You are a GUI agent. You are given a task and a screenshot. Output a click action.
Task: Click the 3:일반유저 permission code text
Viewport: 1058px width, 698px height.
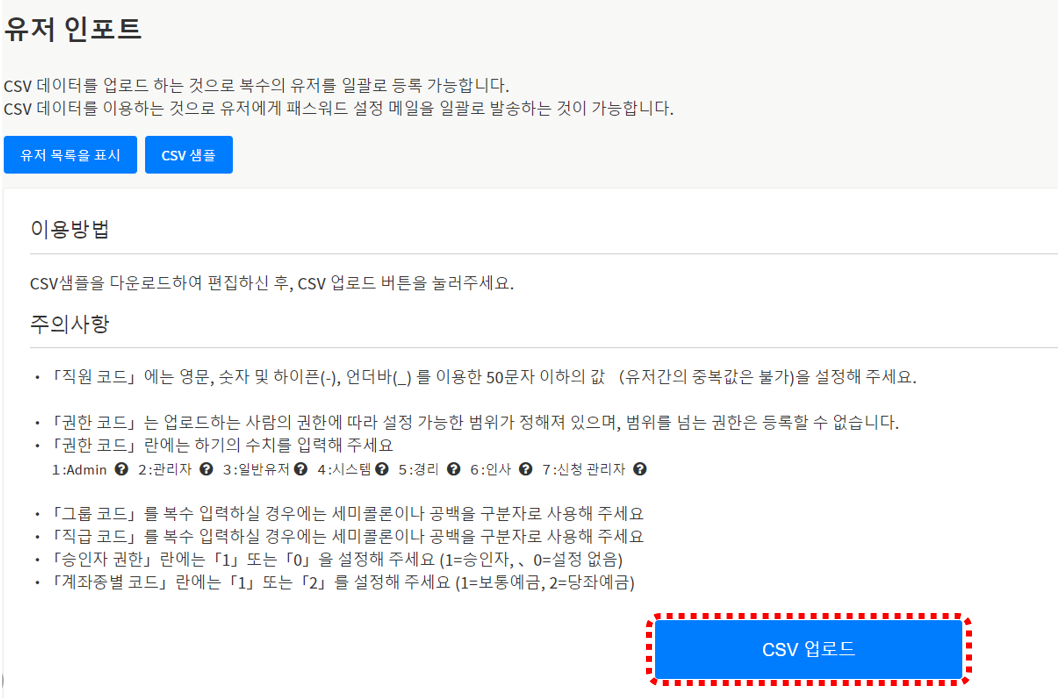pos(256,469)
